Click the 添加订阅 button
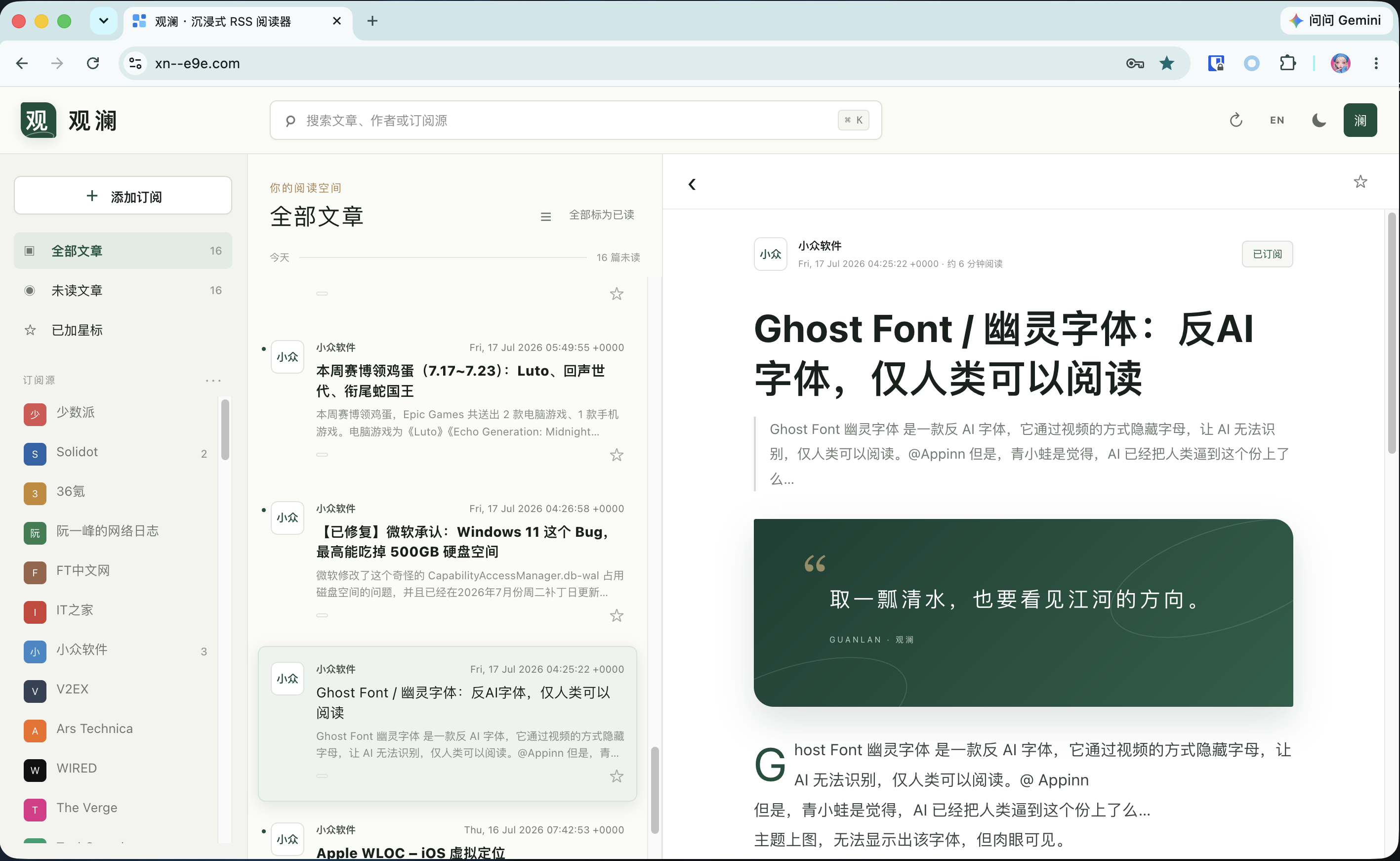 point(123,196)
